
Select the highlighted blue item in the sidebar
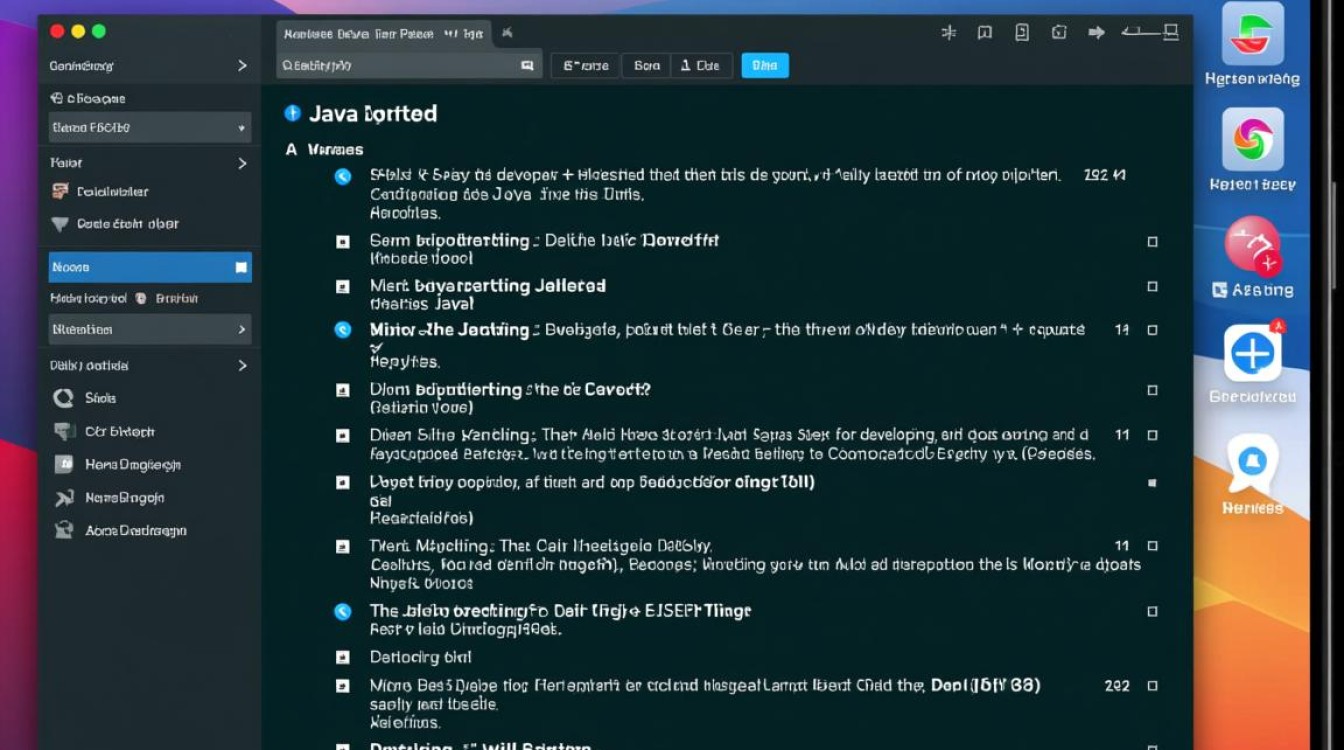140,268
